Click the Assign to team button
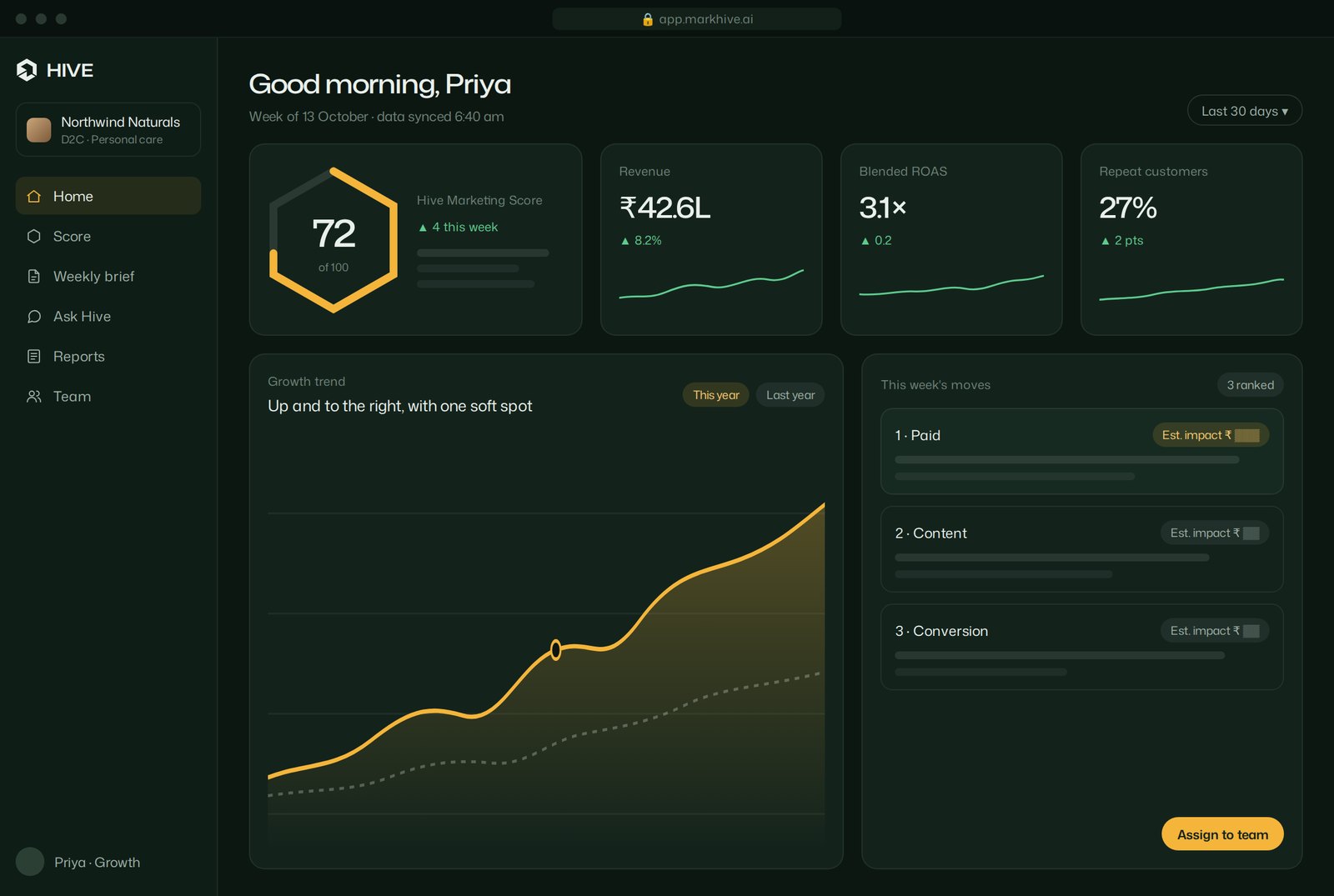The image size is (1334, 896). (1222, 834)
